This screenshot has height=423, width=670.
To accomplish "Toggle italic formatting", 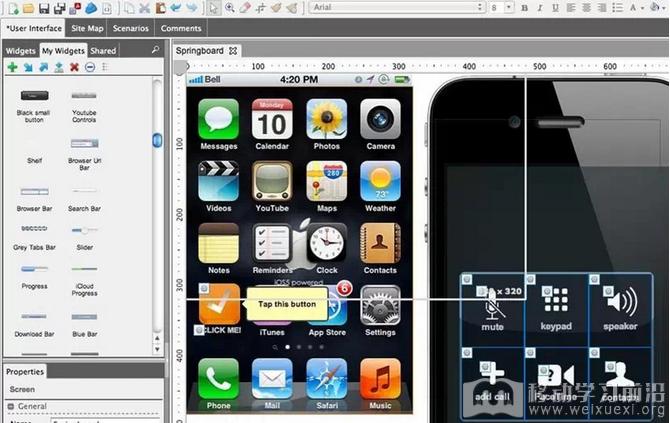I will point(540,8).
